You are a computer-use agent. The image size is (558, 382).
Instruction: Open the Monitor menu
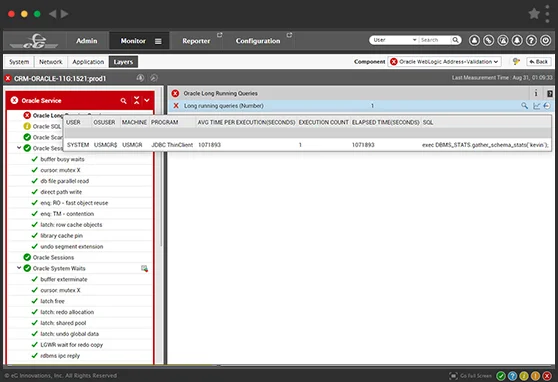click(x=133, y=41)
